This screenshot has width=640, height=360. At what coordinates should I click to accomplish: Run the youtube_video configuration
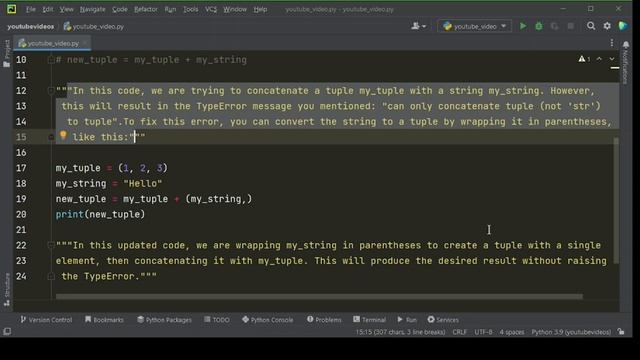click(523, 26)
